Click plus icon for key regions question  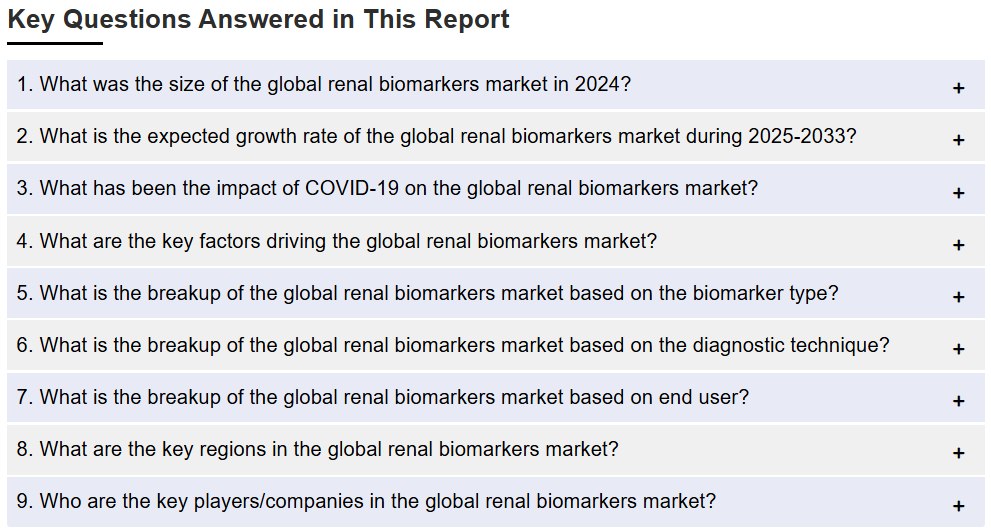click(958, 453)
